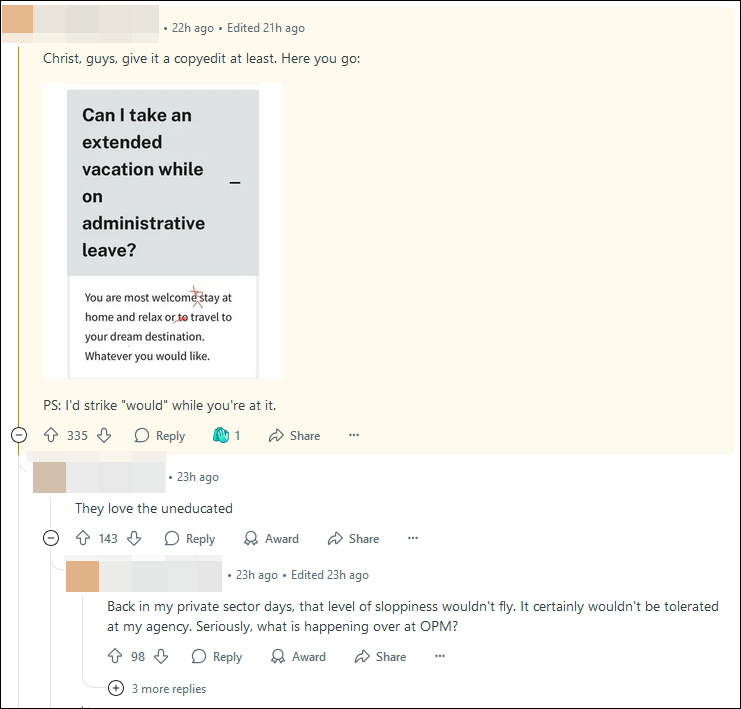Collapse the top comment thread
The image size is (741, 709).
coord(19,435)
